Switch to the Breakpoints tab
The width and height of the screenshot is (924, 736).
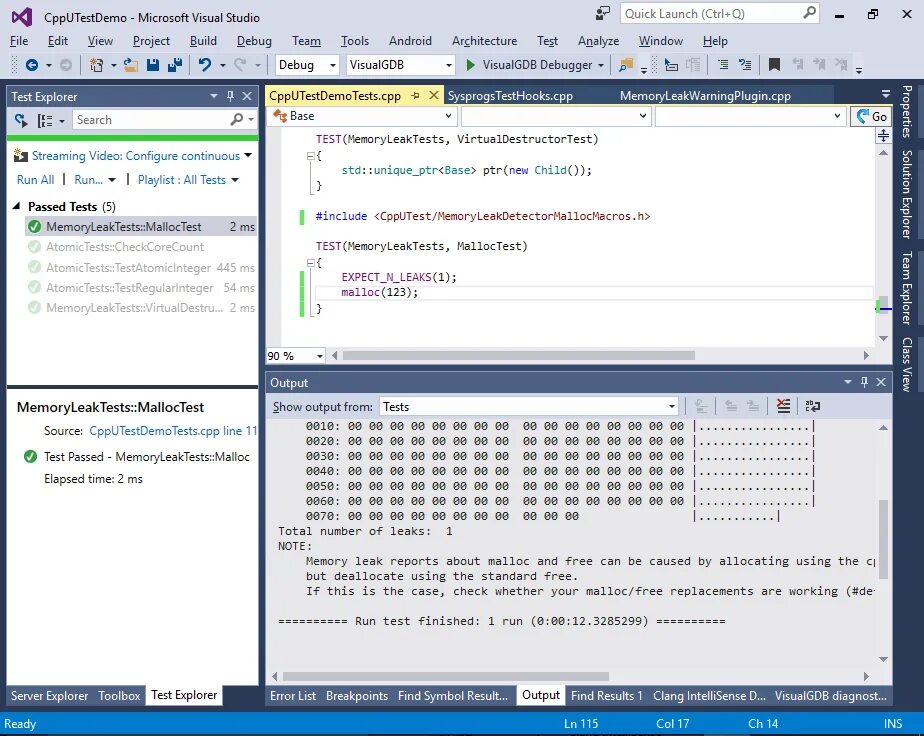point(357,695)
